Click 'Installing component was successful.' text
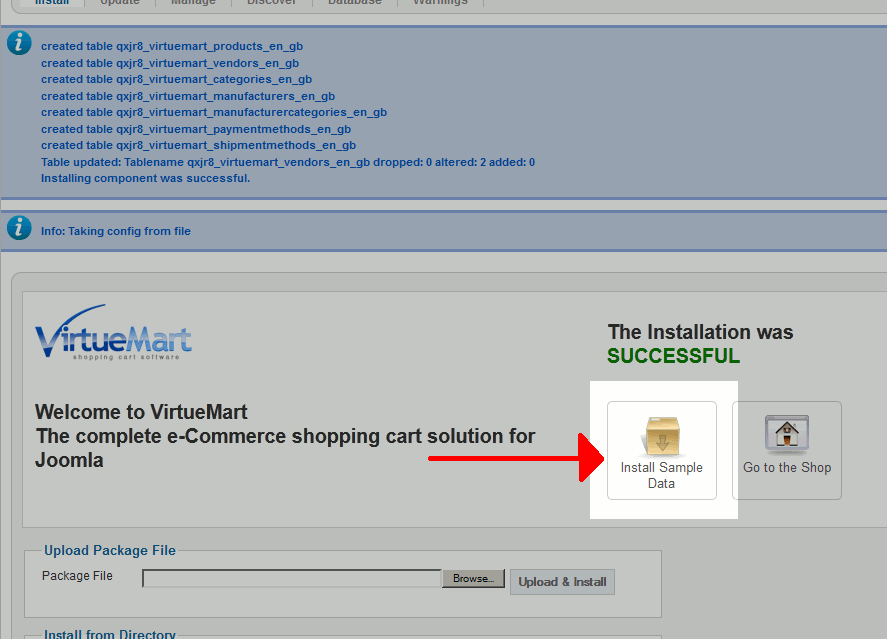887x639 pixels. click(145, 178)
